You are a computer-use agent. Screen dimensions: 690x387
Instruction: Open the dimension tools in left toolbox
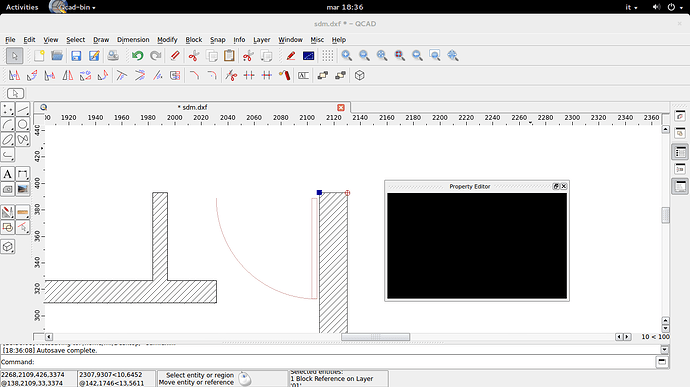[x=22, y=174]
